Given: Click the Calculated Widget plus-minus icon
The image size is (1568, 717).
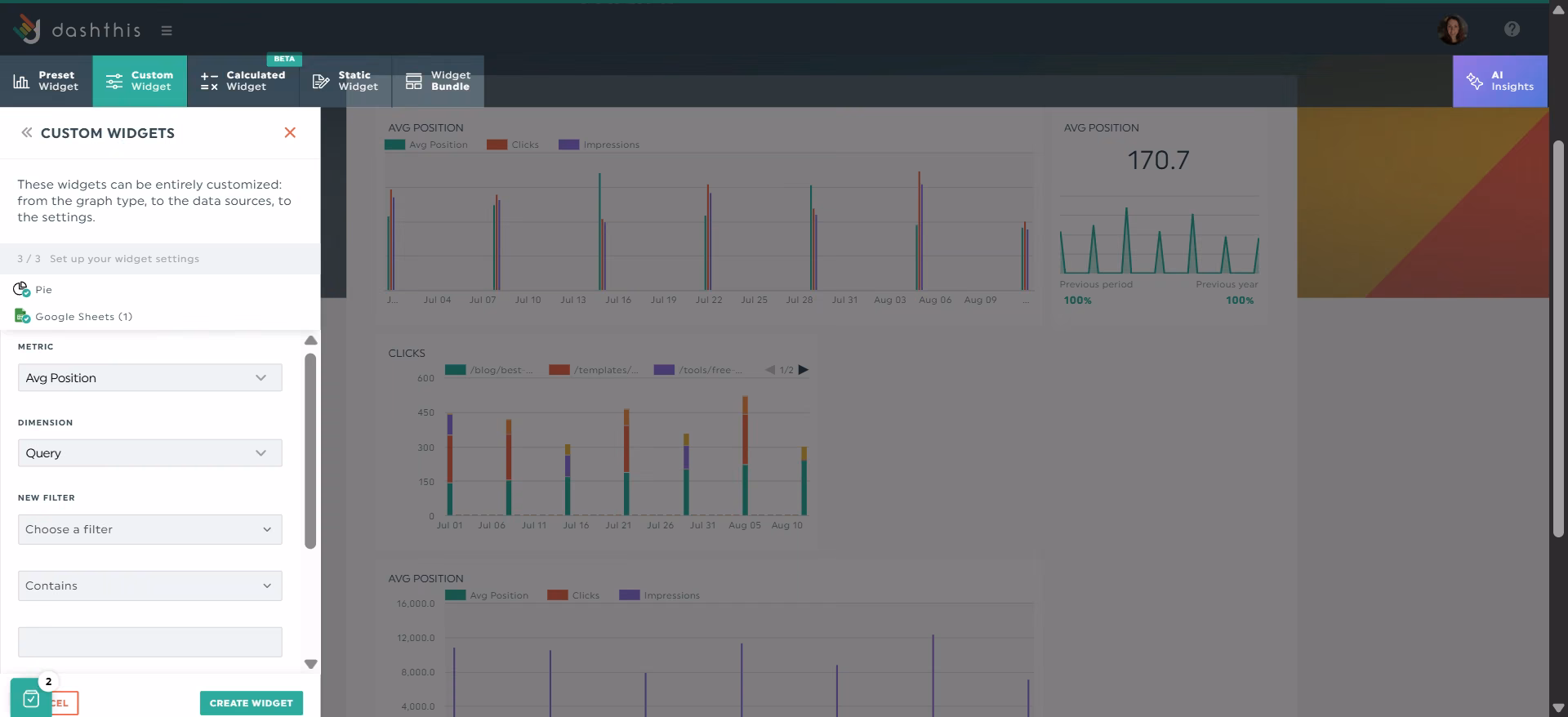Looking at the screenshot, I should click(209, 81).
